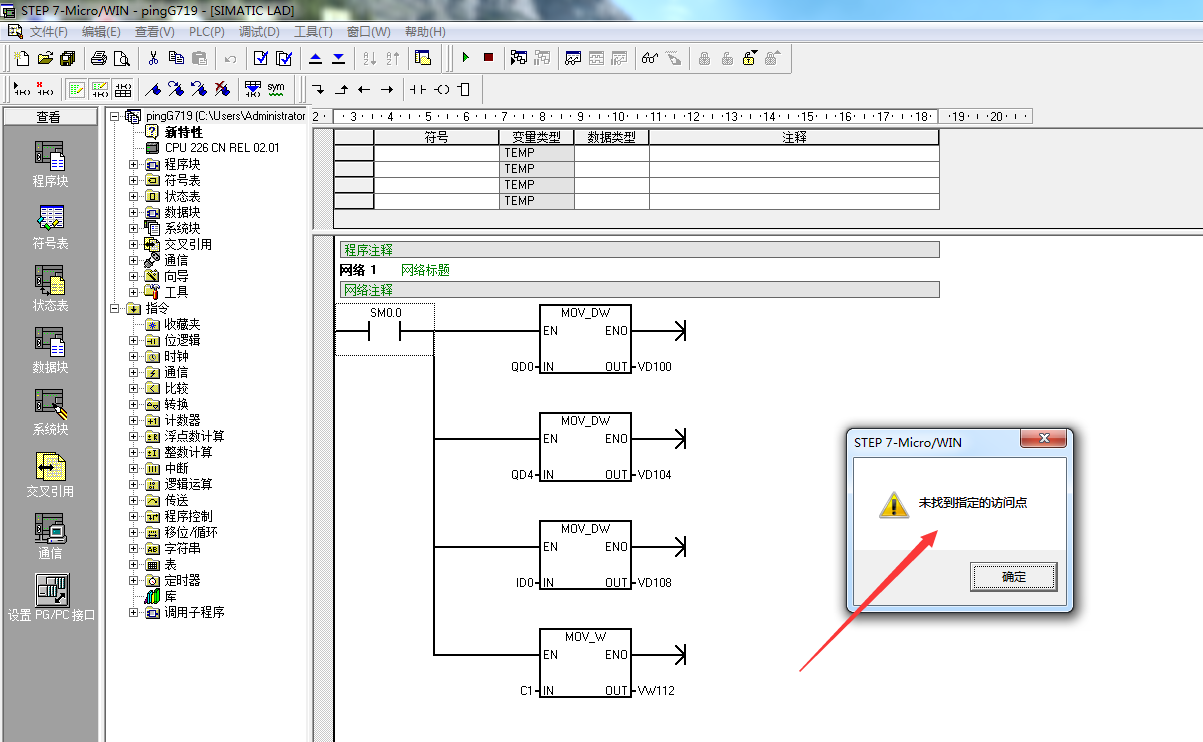Screen dimensions: 1203x742
Task: Select CPU 226 CN REL 02.01 tree item
Action: 222,148
